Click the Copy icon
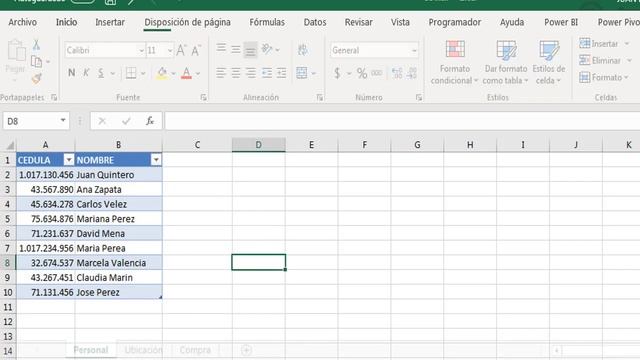 point(36,61)
